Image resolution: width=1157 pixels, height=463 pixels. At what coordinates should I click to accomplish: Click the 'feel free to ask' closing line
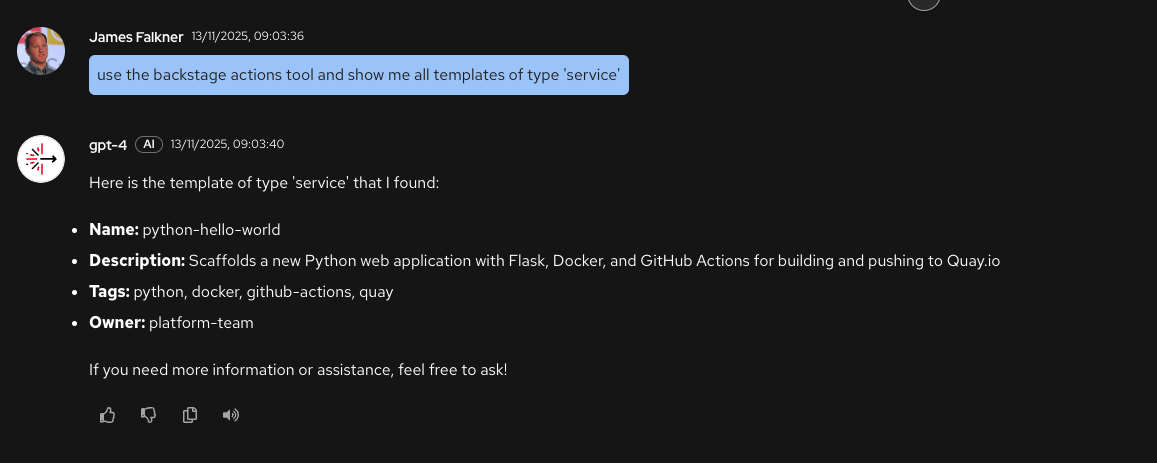pyautogui.click(x=298, y=370)
